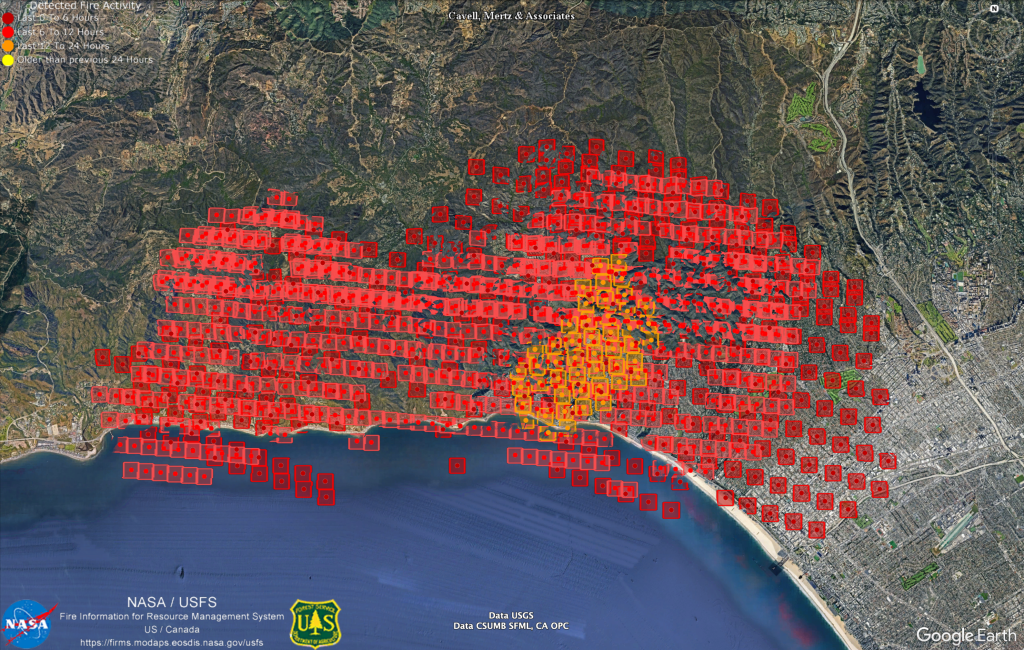Select the orange 12 to 24 hours dot
This screenshot has width=1024, height=650.
(8, 46)
